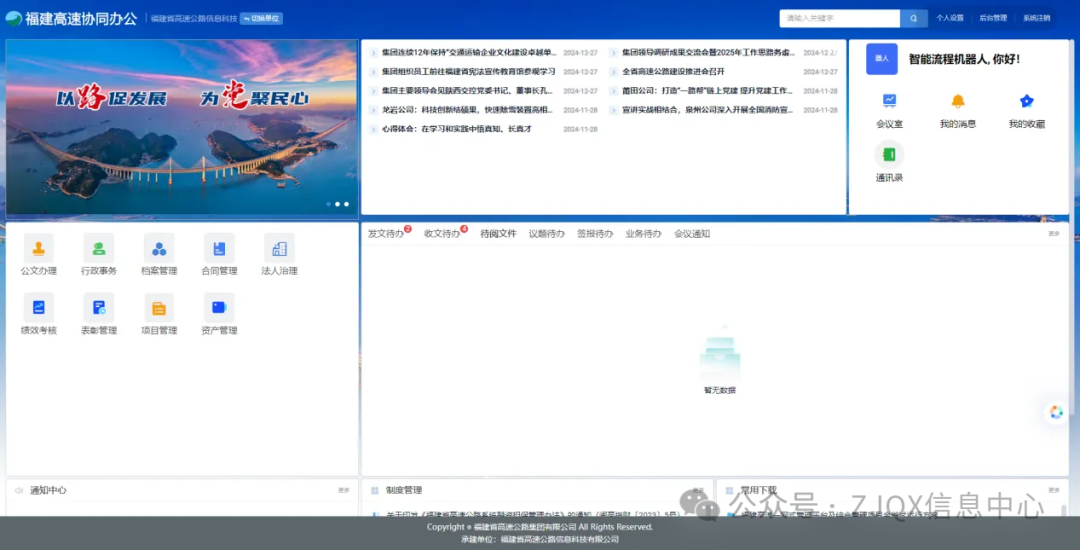The width and height of the screenshot is (1080, 550).
Task: Select the last banner carousel dot
Action: (347, 204)
